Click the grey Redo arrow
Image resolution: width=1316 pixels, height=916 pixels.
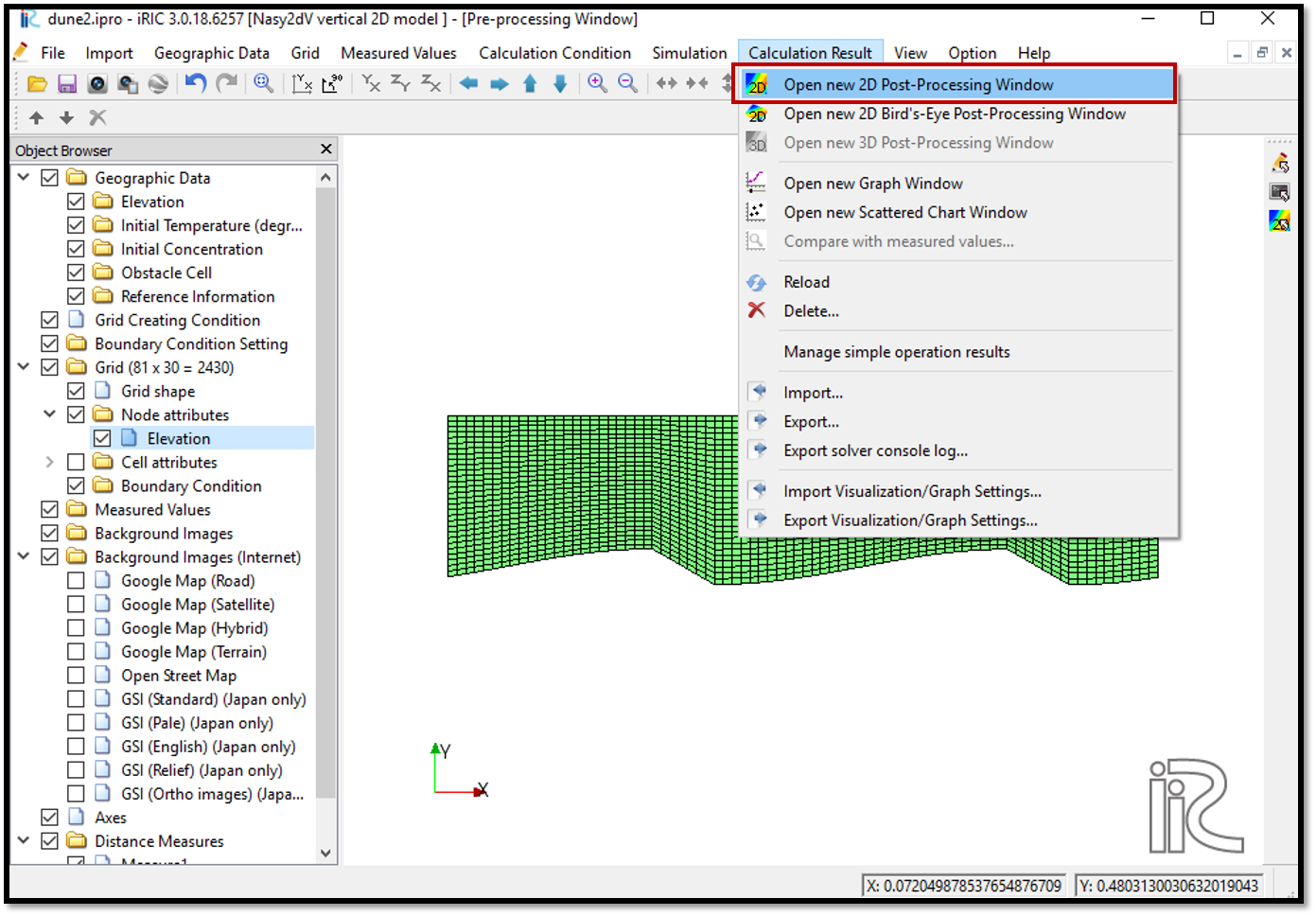(227, 83)
